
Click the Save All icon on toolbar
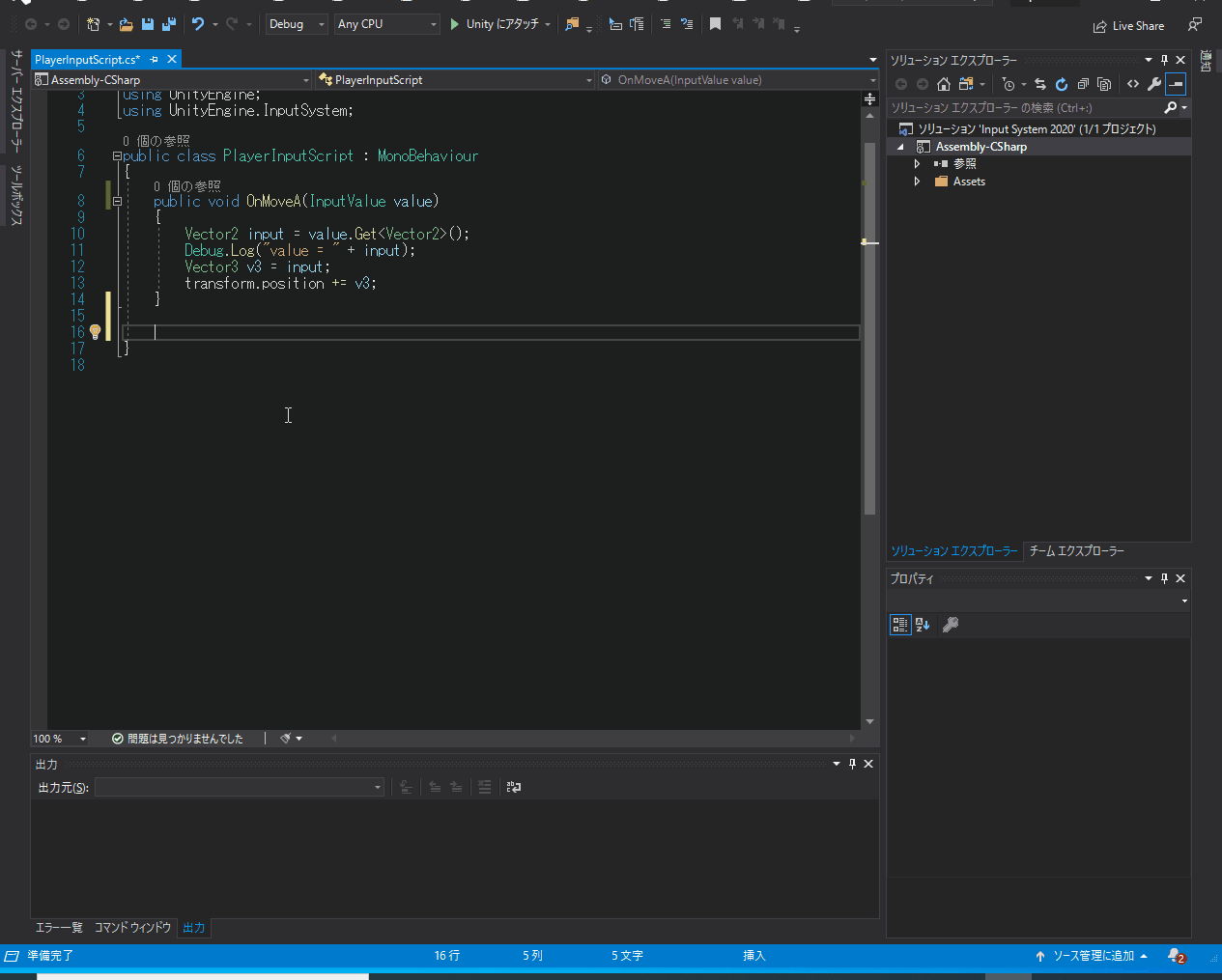pyautogui.click(x=169, y=24)
